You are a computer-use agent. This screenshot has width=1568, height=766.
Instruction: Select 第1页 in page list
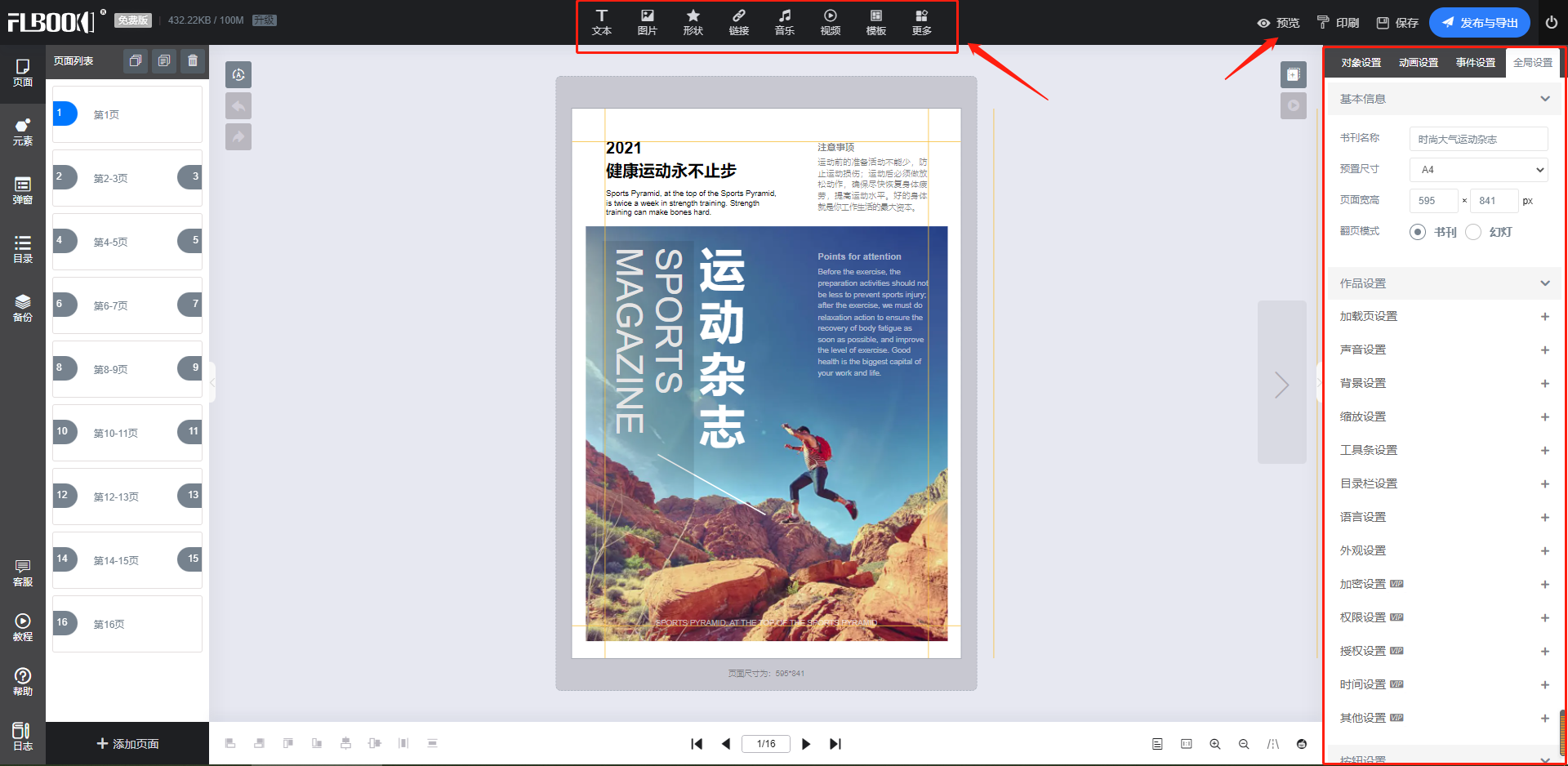pyautogui.click(x=127, y=114)
